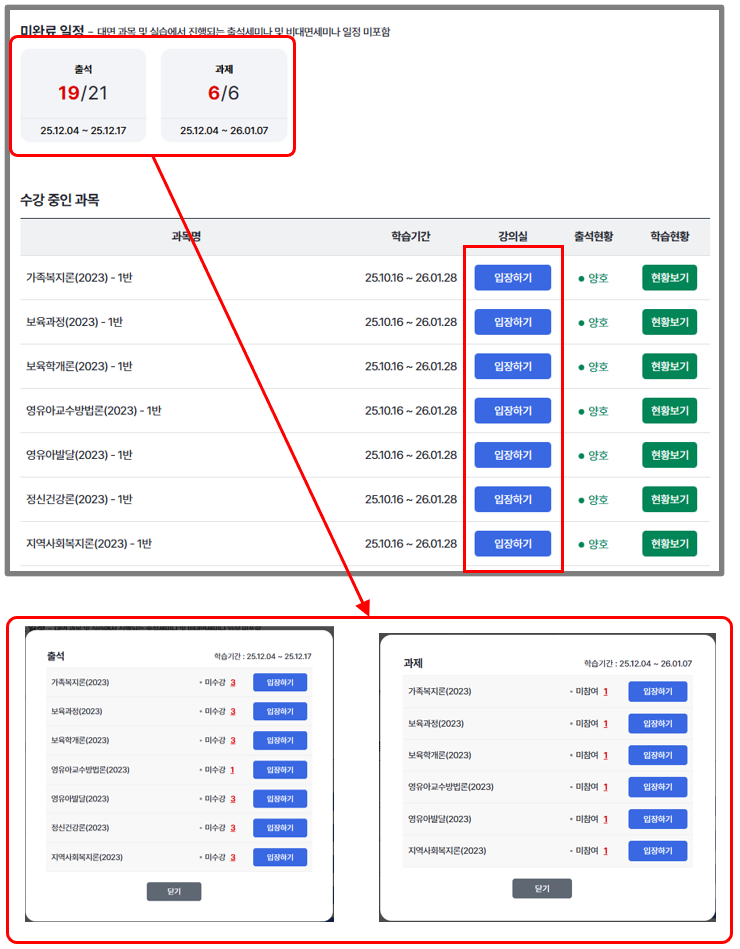The image size is (740, 949).
Task: Close the 출석 popup with 닫기
Action: pyautogui.click(x=173, y=891)
